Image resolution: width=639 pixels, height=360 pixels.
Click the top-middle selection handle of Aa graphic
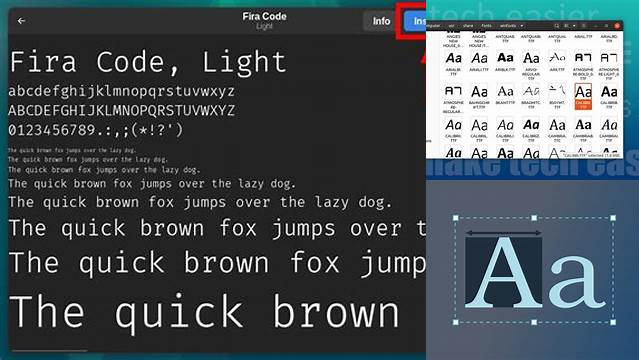coord(534,218)
